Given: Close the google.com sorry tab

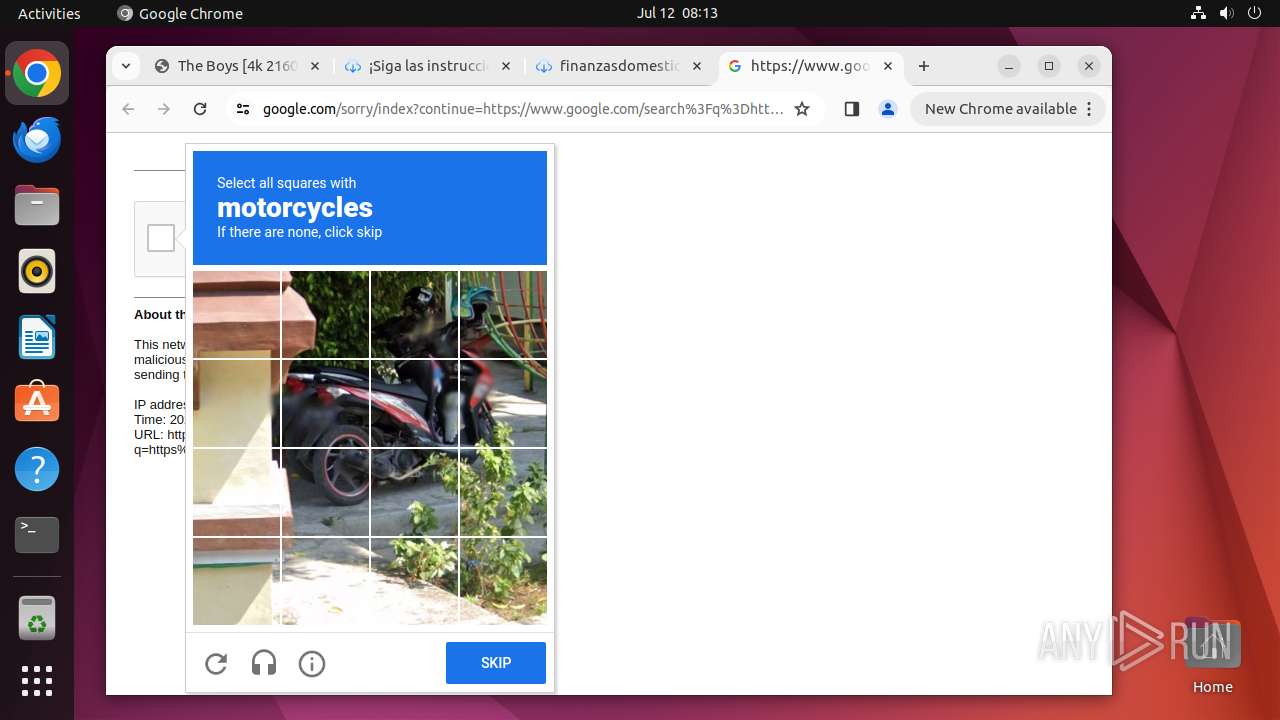Looking at the screenshot, I should click(888, 66).
